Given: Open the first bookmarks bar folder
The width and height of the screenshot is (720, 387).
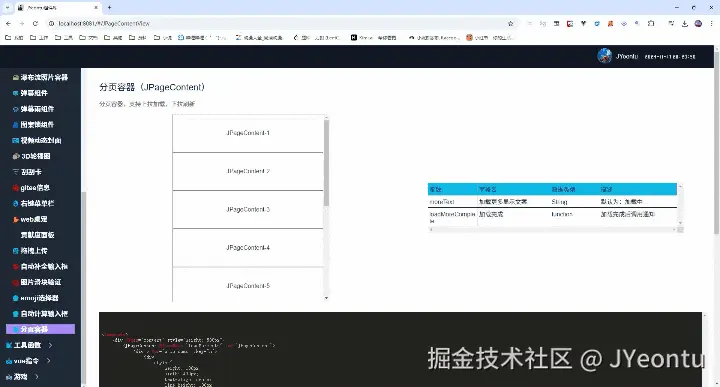Looking at the screenshot, I should tap(14, 38).
